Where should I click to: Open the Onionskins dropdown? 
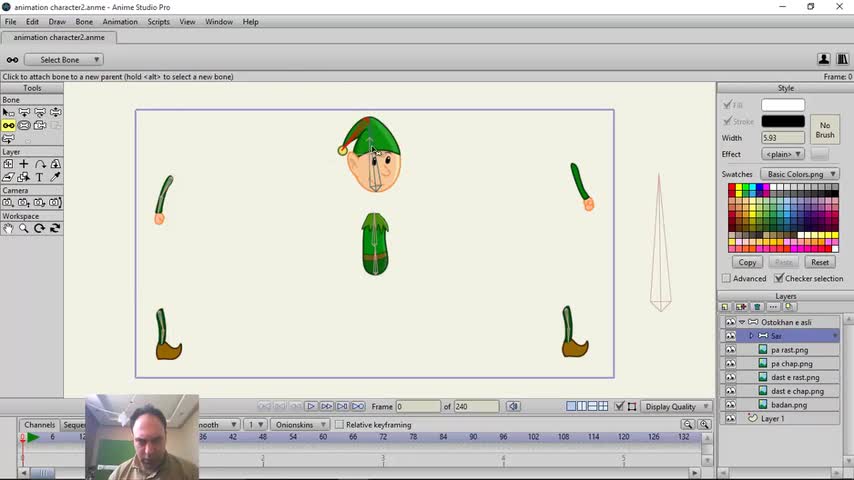coord(299,425)
